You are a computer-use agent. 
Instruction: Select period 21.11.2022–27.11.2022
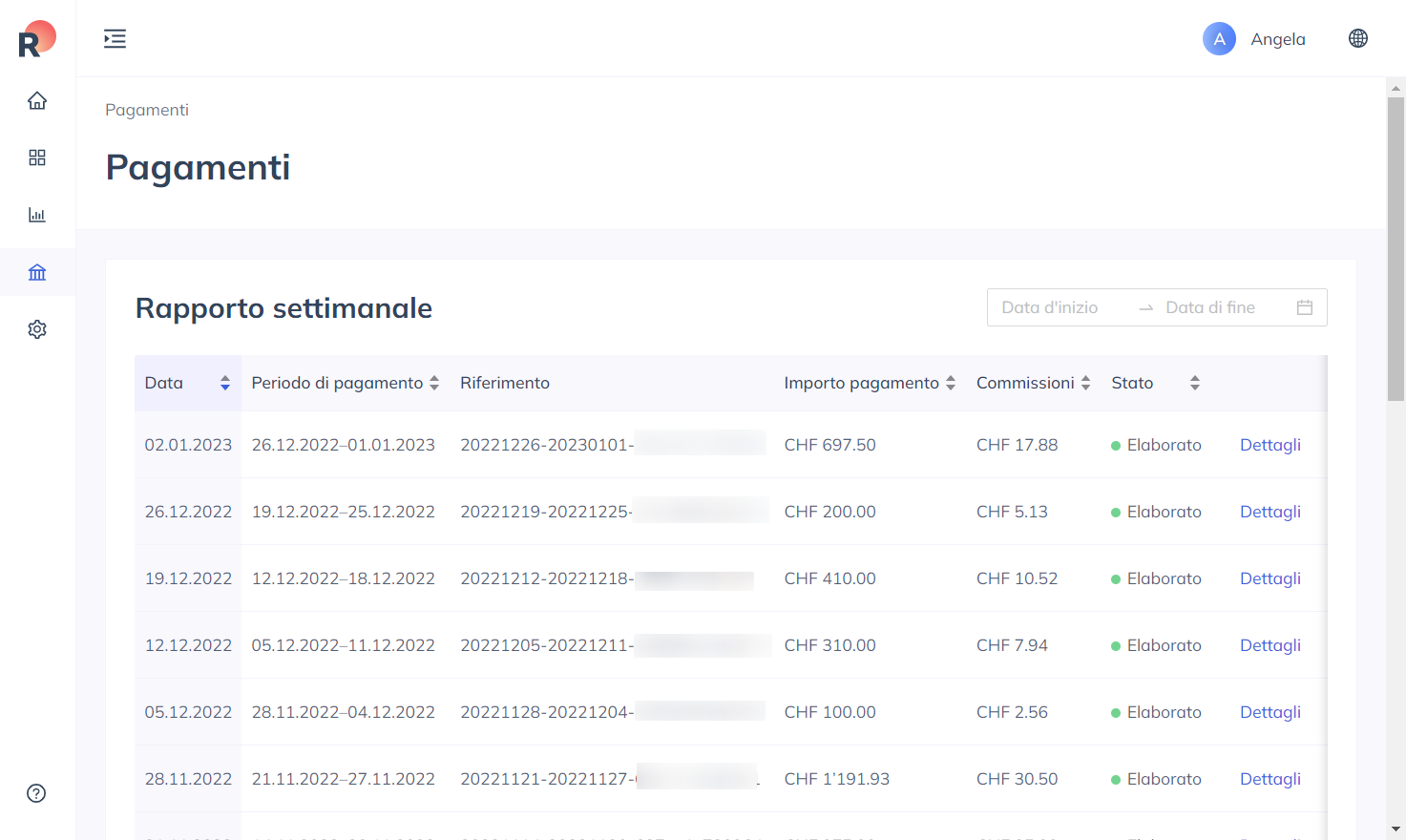(344, 779)
